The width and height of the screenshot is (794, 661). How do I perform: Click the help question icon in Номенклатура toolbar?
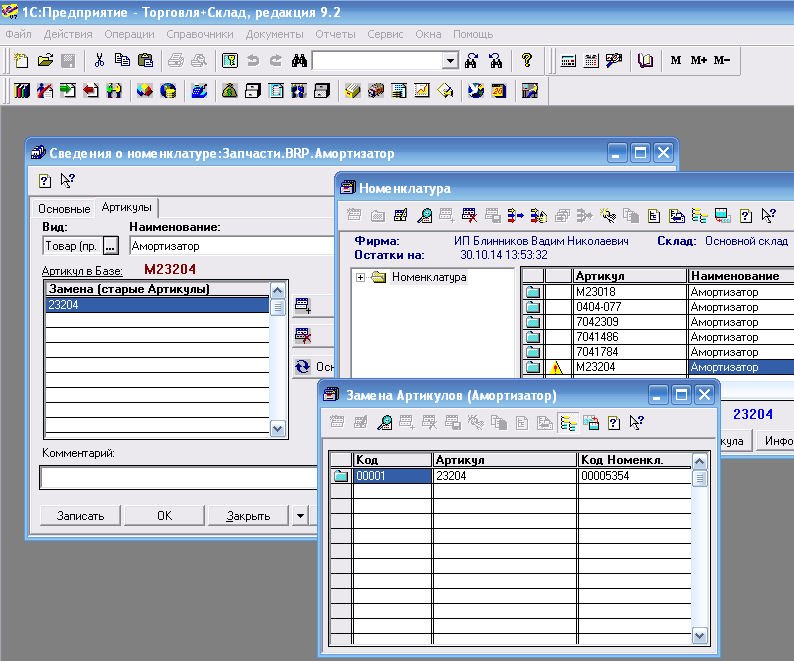(745, 216)
